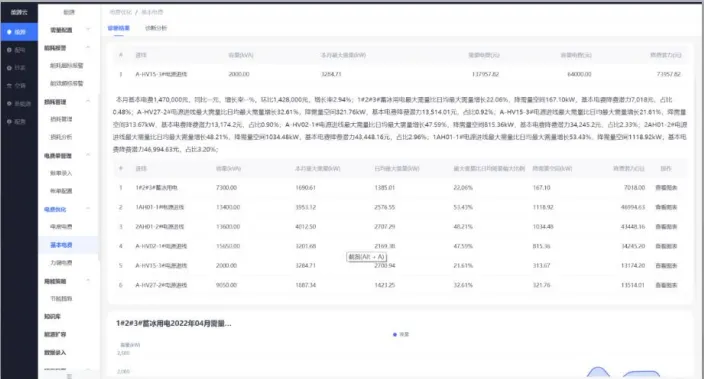
Task: Open 损耗管理 submenu item
Action: (x=61, y=119)
